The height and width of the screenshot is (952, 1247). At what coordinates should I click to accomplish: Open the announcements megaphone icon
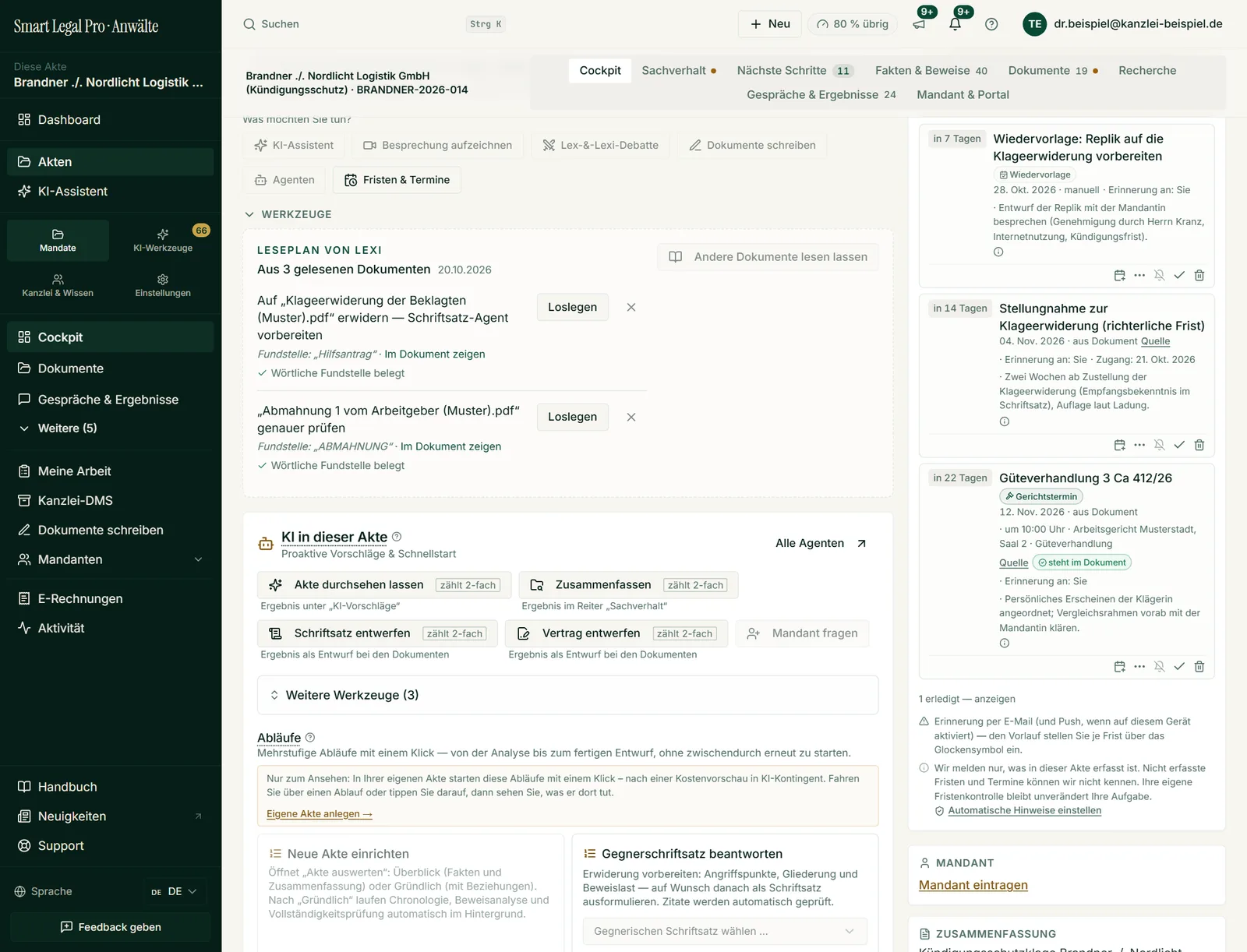pos(920,24)
